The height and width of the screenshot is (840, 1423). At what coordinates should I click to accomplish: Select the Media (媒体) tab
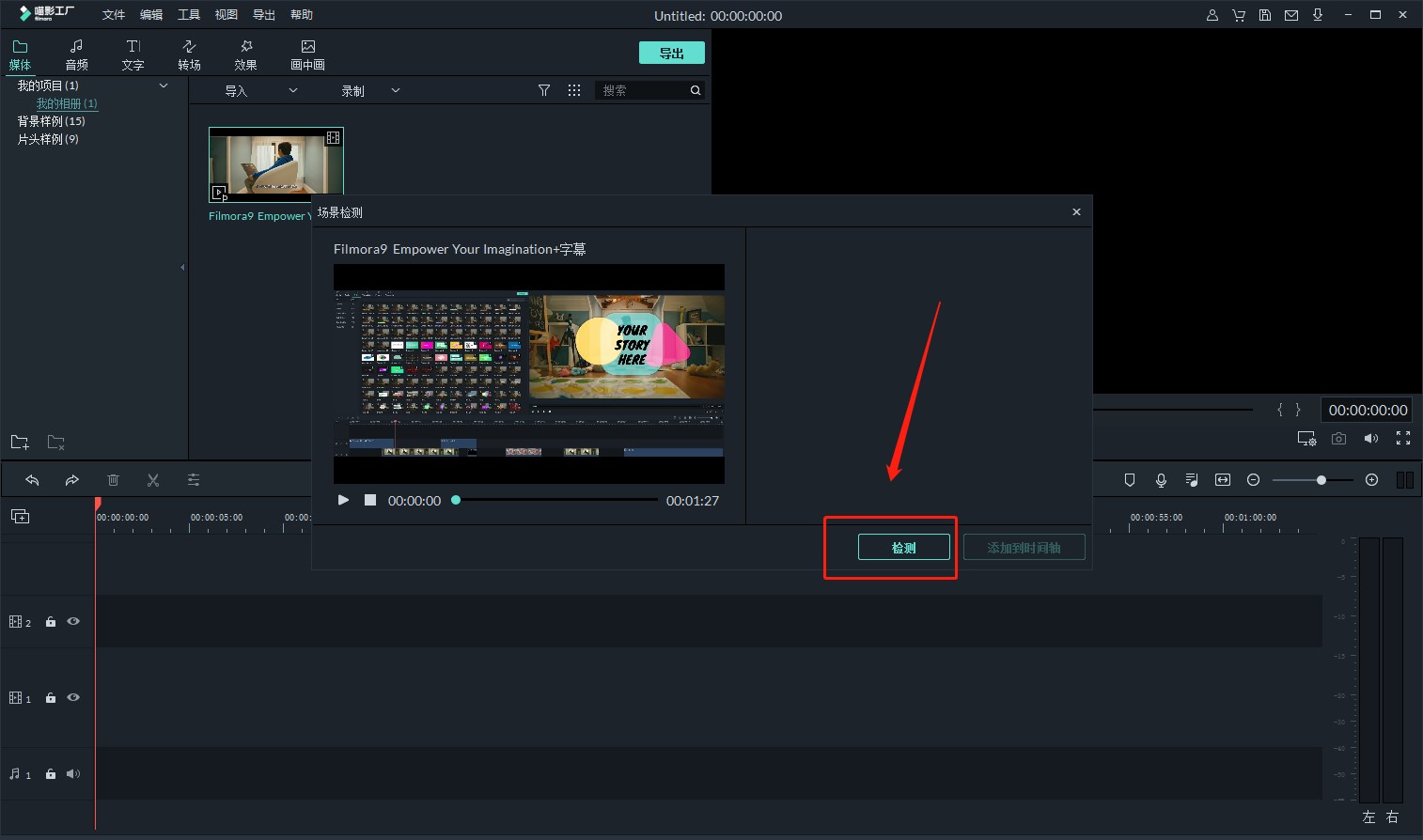[x=20, y=54]
